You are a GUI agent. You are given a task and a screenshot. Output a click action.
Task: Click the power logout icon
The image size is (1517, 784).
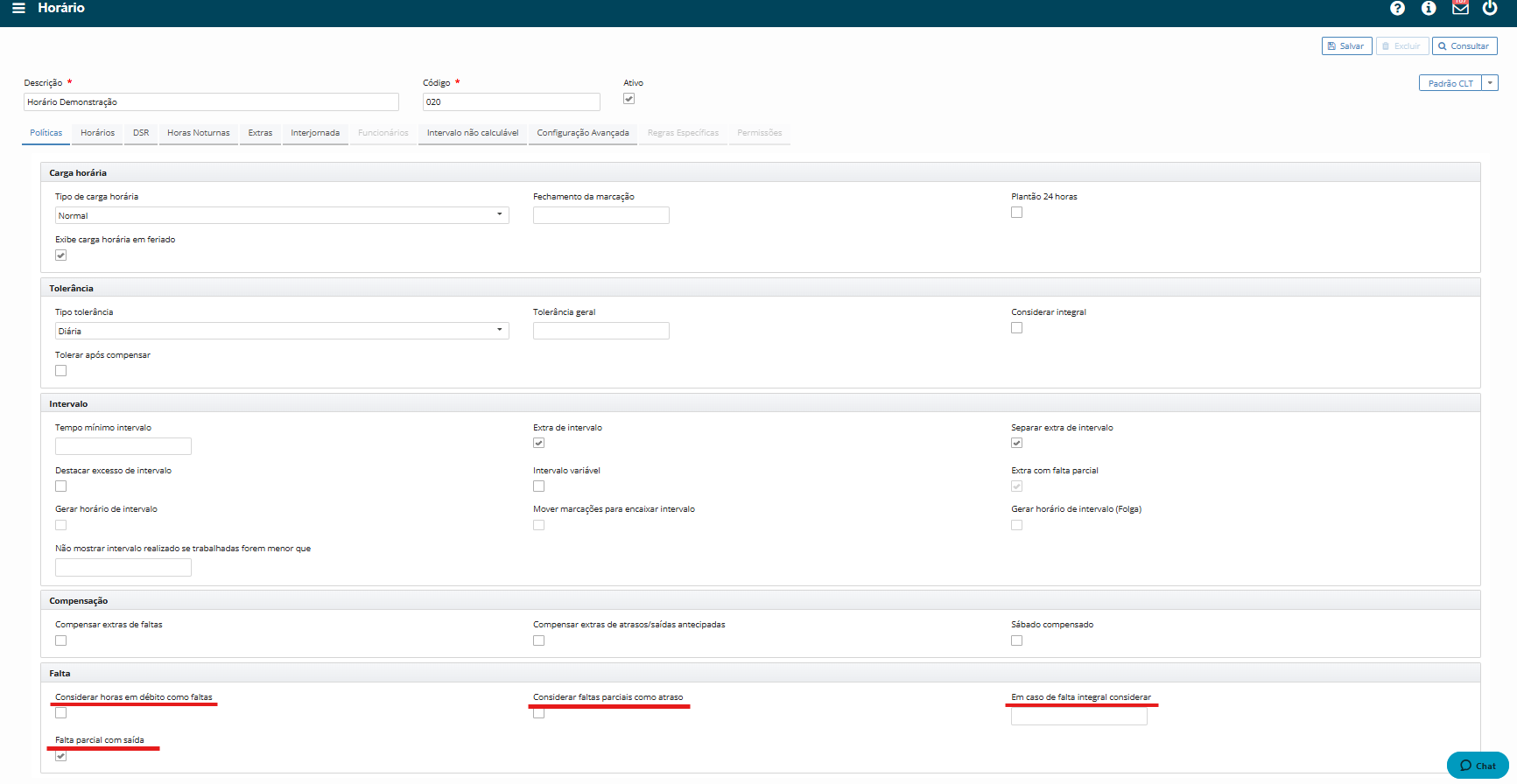tap(1490, 8)
